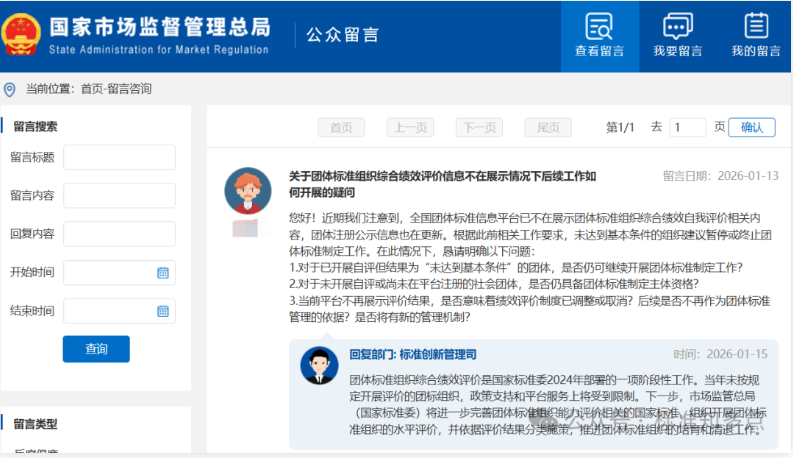Screen dimensions: 793x458
Task: Open calendar picker for 结束时间
Action: tap(162, 311)
